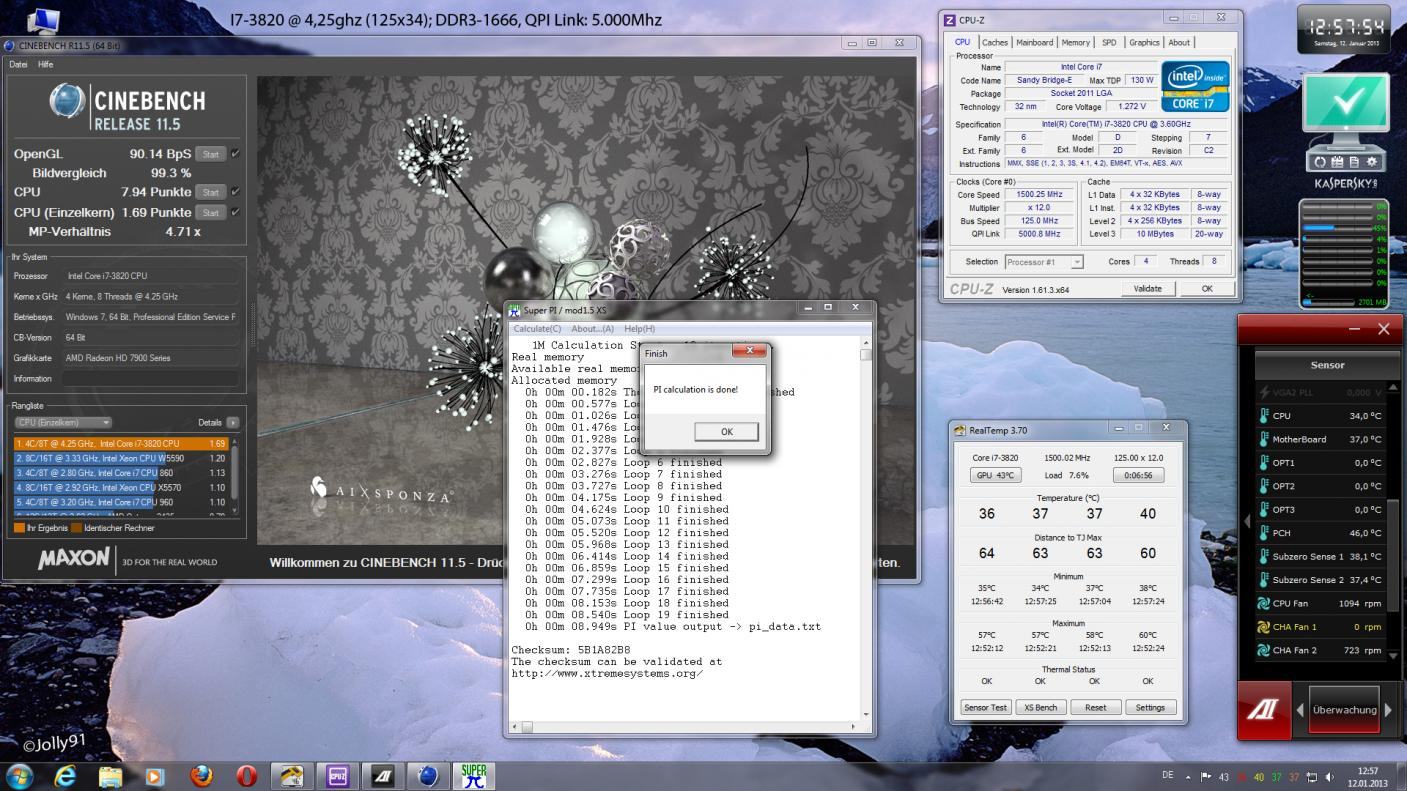This screenshot has height=791, width=1407.
Task: Run XS Bench in RealTemp
Action: point(1040,707)
